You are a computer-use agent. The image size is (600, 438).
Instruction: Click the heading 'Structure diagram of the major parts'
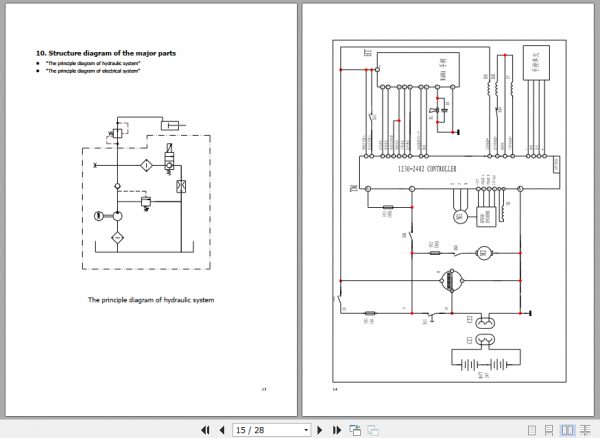(x=106, y=53)
